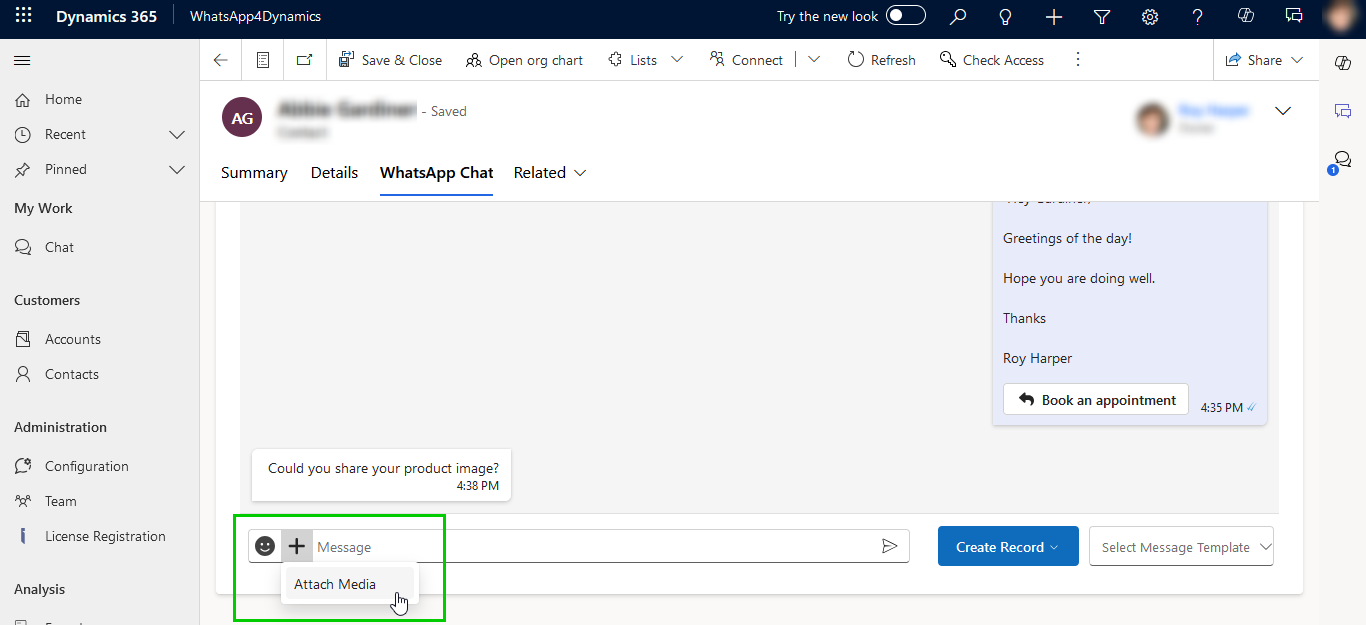Collapse the hamburger navigation menu

[22, 61]
